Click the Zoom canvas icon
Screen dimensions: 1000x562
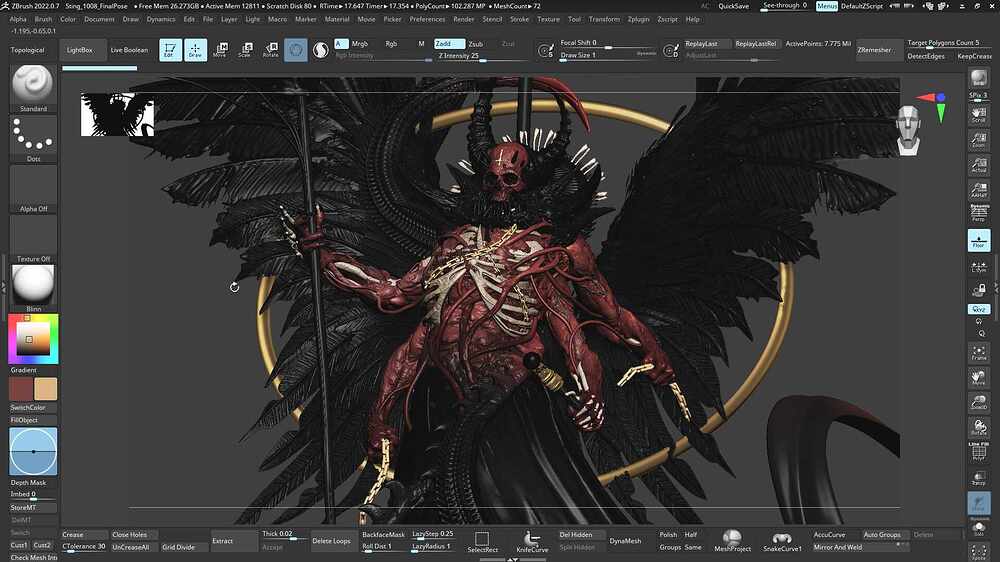point(978,140)
